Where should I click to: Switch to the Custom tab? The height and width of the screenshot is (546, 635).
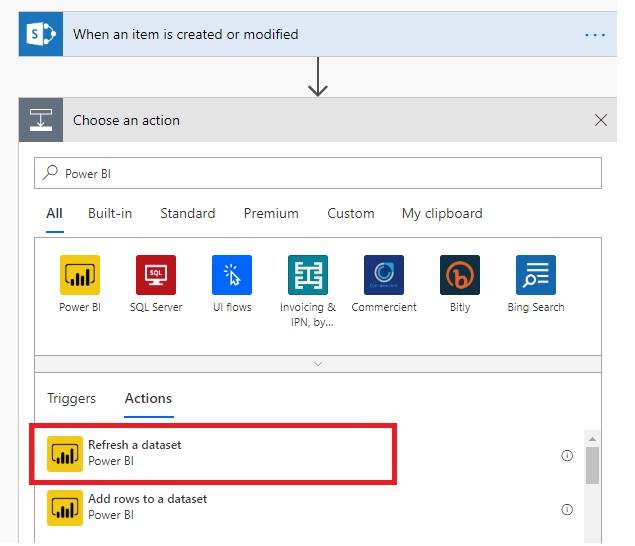click(351, 213)
